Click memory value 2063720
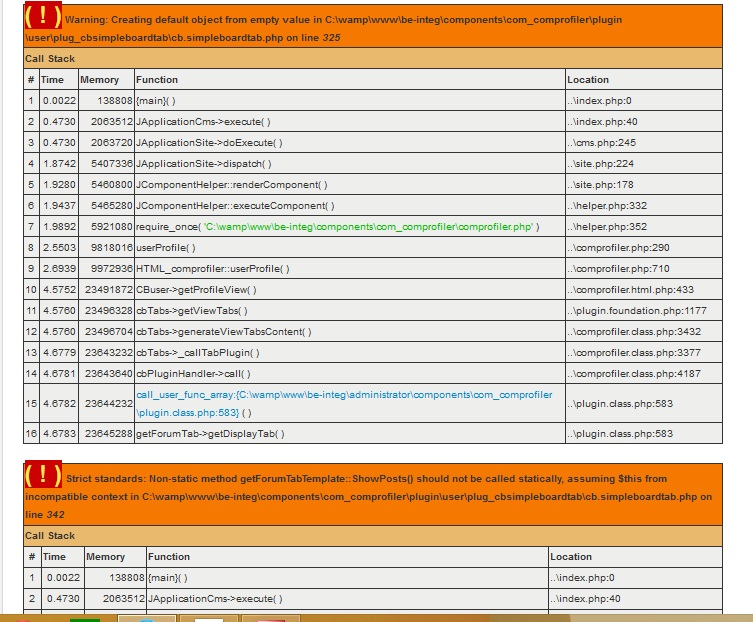Image resolution: width=753 pixels, height=622 pixels. click(112, 143)
